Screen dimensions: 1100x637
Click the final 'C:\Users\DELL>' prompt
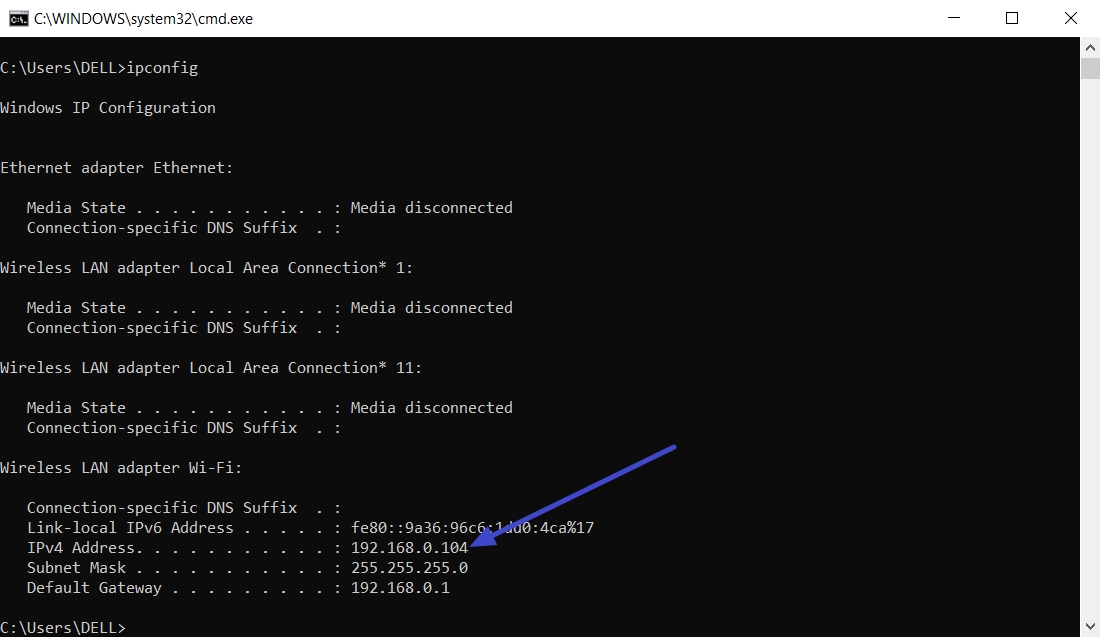tap(63, 628)
